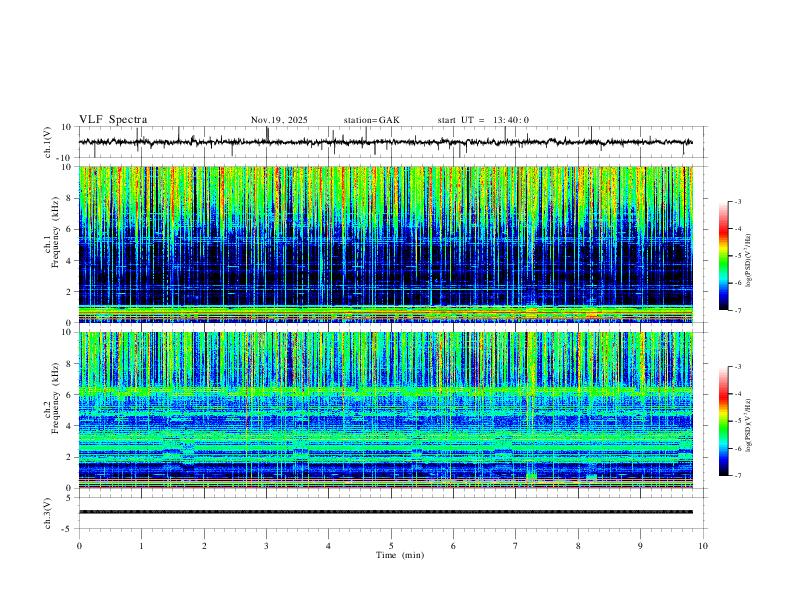The height and width of the screenshot is (612, 792).
Task: Click time-axis tick label "4"
Action: [328, 546]
